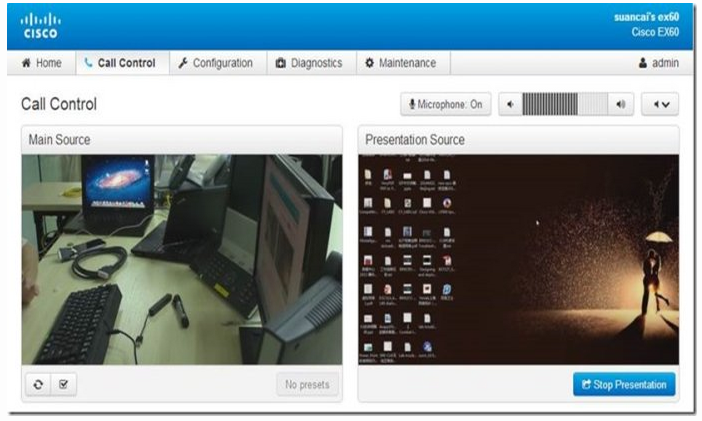Click the Configuration menu label
702x421 pixels.
223,63
